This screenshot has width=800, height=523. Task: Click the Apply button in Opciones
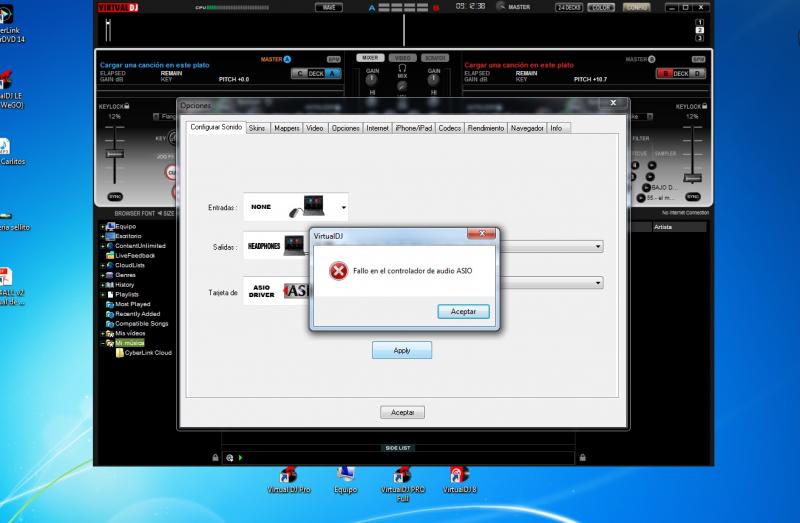402,351
